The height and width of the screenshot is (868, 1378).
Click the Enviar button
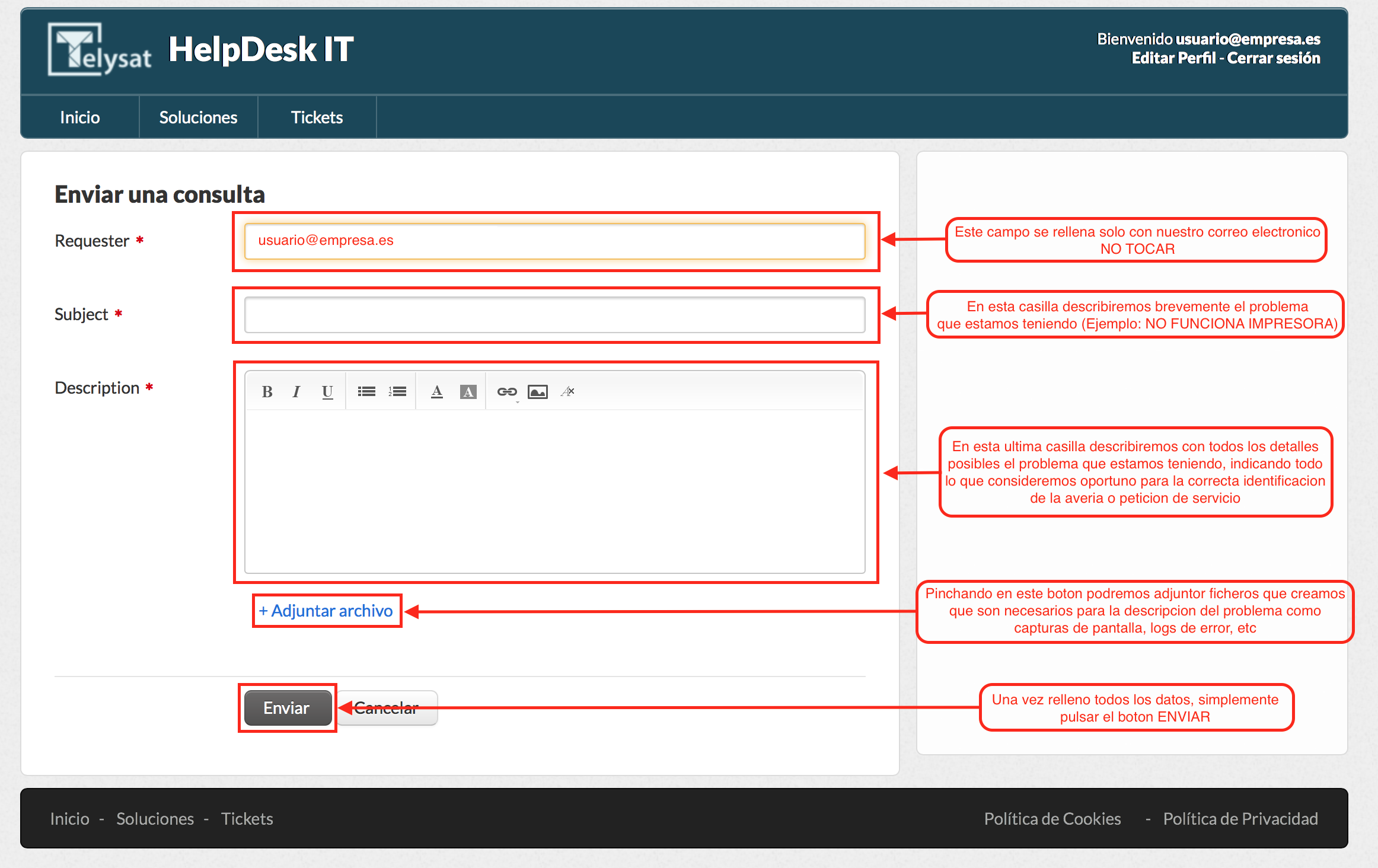(x=288, y=708)
